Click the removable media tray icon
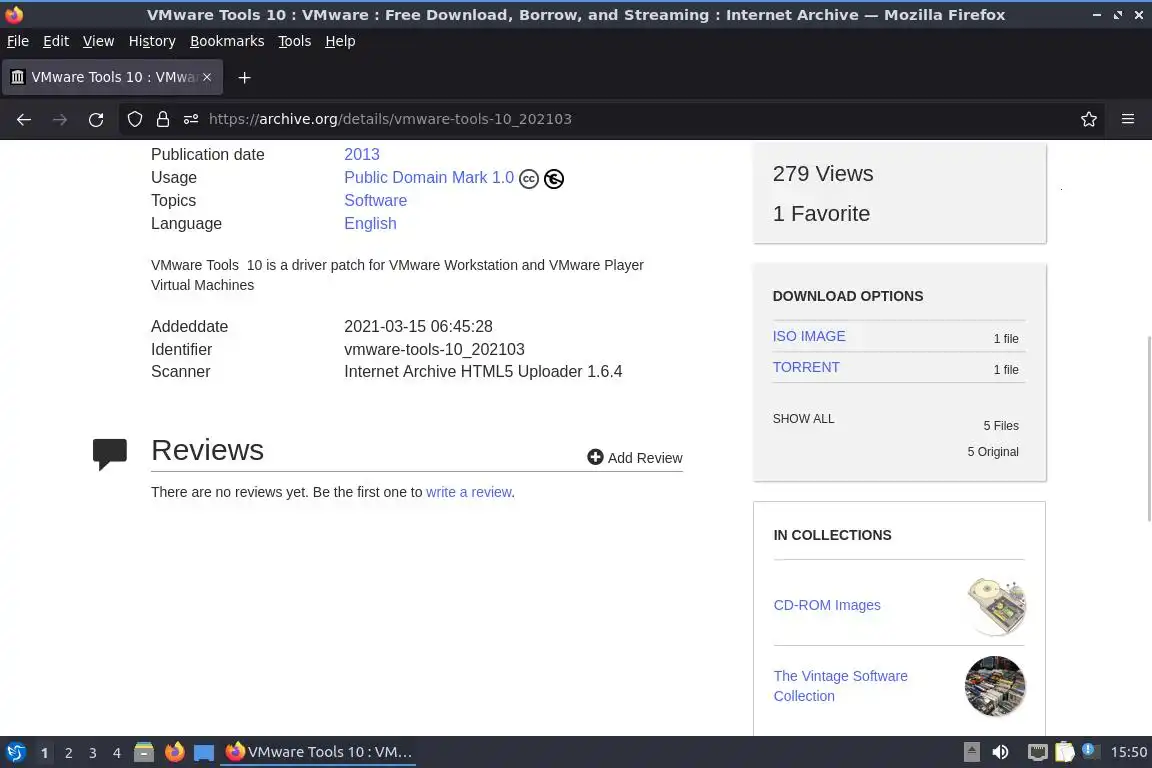The image size is (1152, 768). (971, 752)
